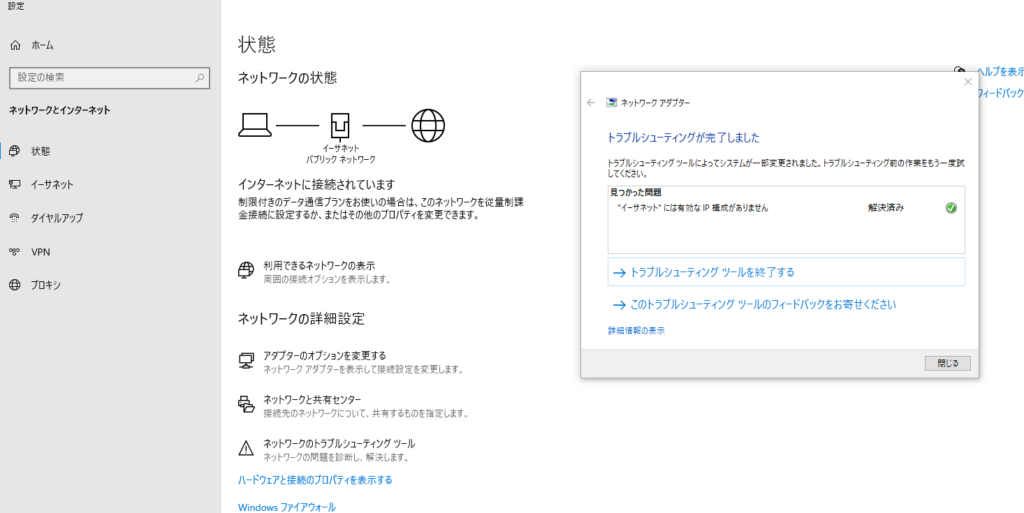Click the feedback フィードバックをお寄せください option
The height and width of the screenshot is (513, 1024).
[762, 304]
